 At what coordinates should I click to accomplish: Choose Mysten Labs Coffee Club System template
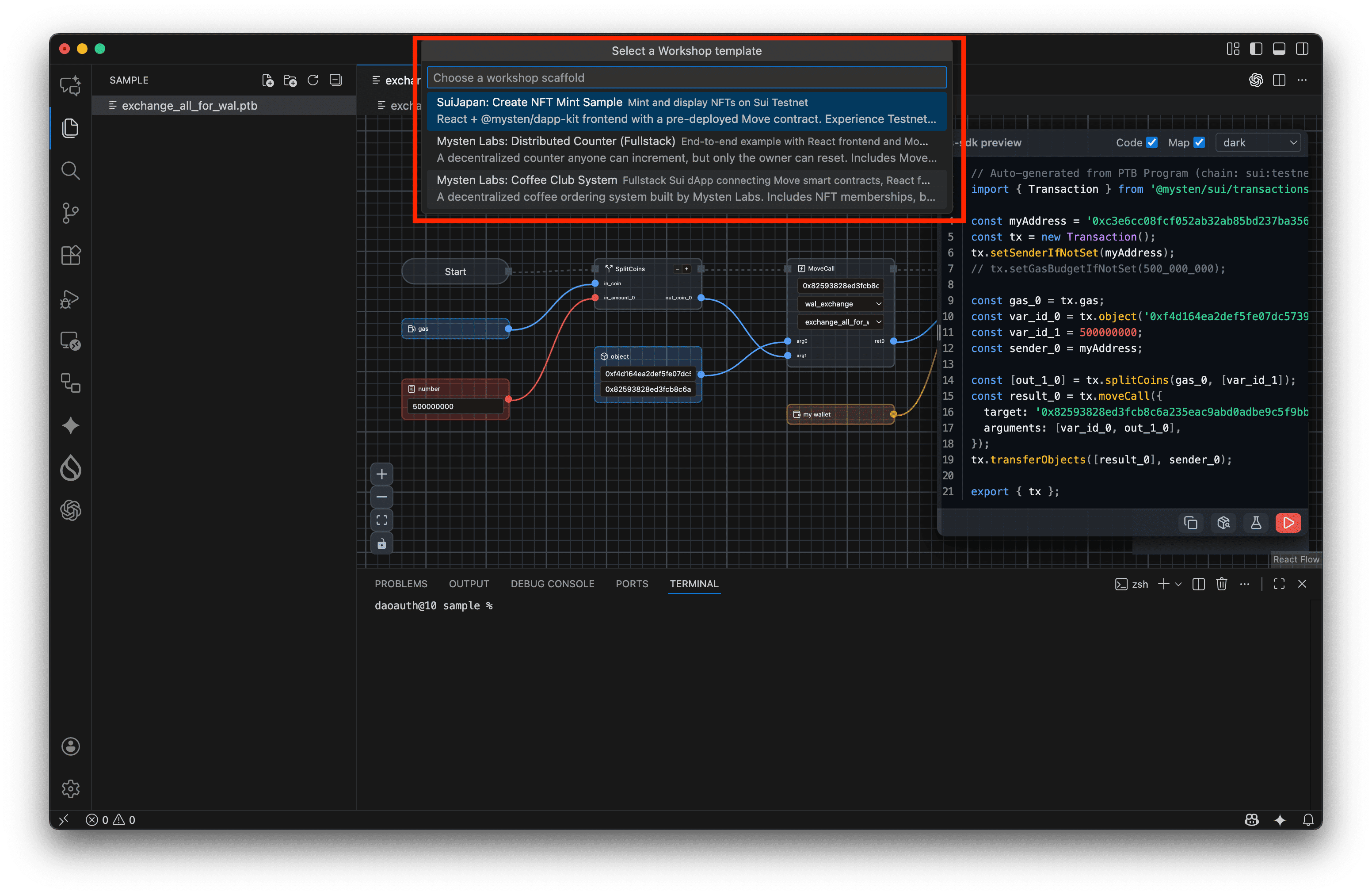pyautogui.click(x=686, y=188)
